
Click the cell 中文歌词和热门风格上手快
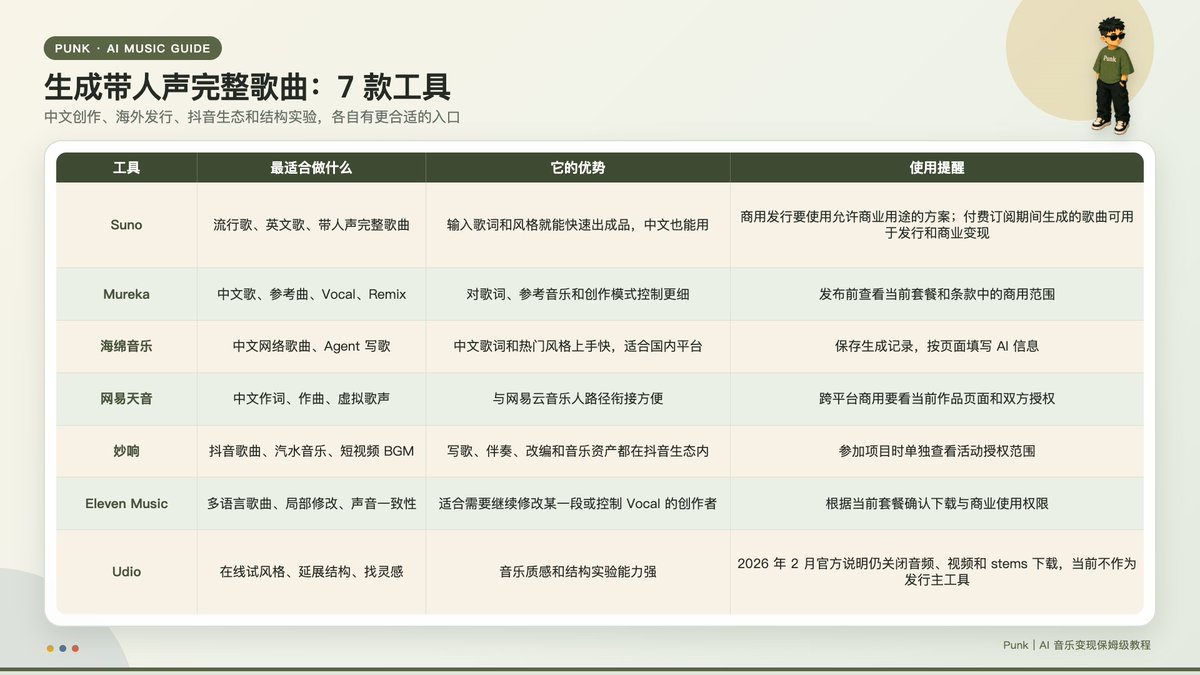pos(578,346)
